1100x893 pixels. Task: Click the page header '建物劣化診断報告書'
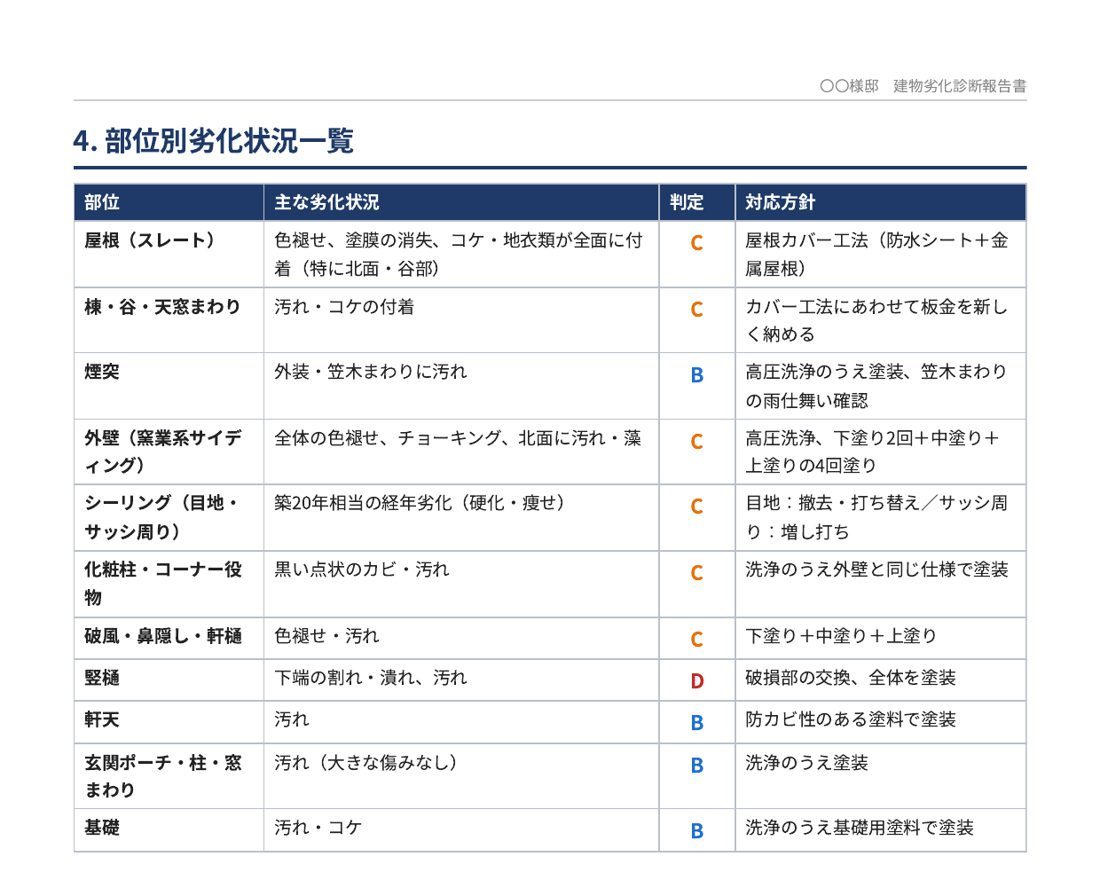coord(959,86)
